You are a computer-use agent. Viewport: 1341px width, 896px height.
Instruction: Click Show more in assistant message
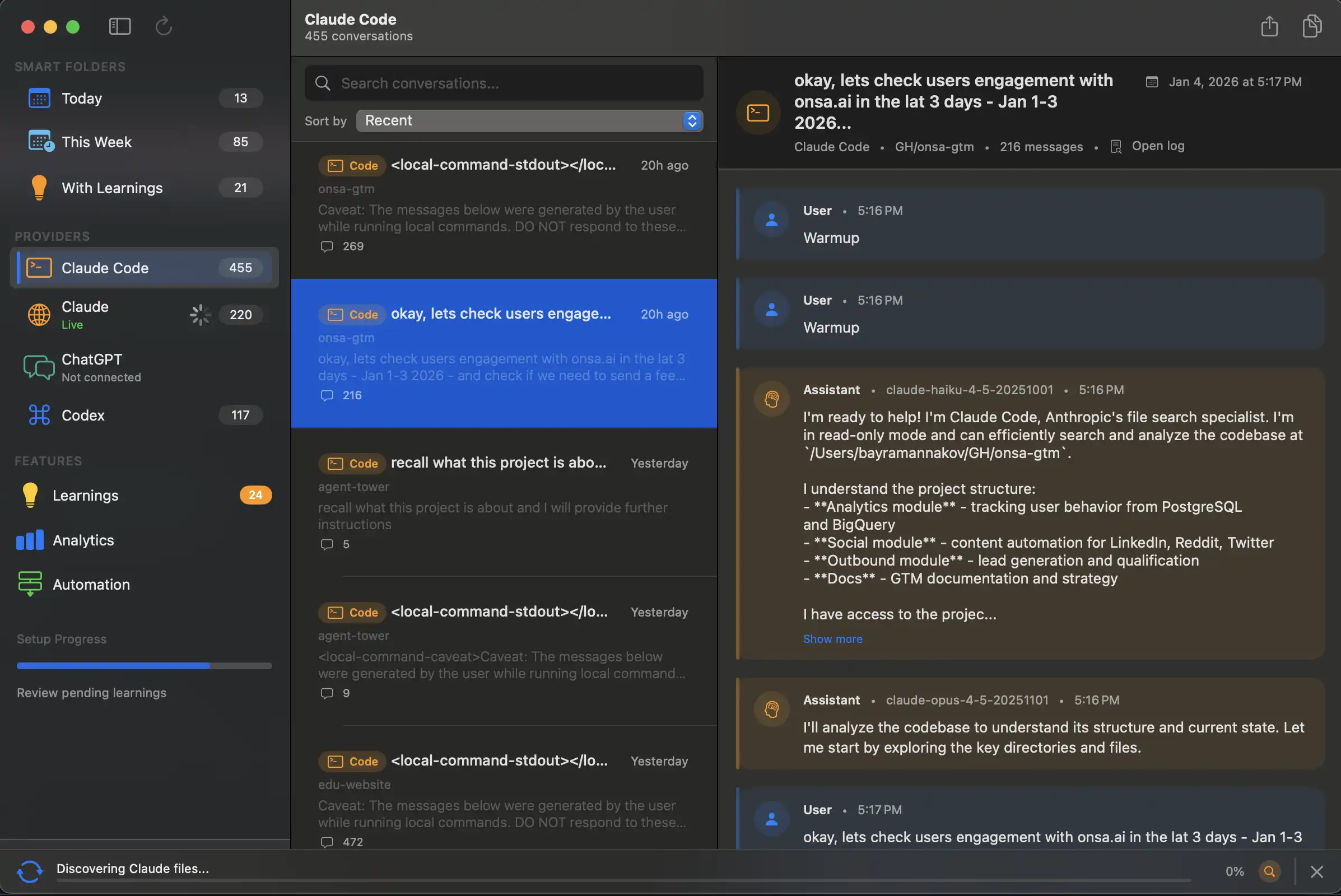point(832,639)
